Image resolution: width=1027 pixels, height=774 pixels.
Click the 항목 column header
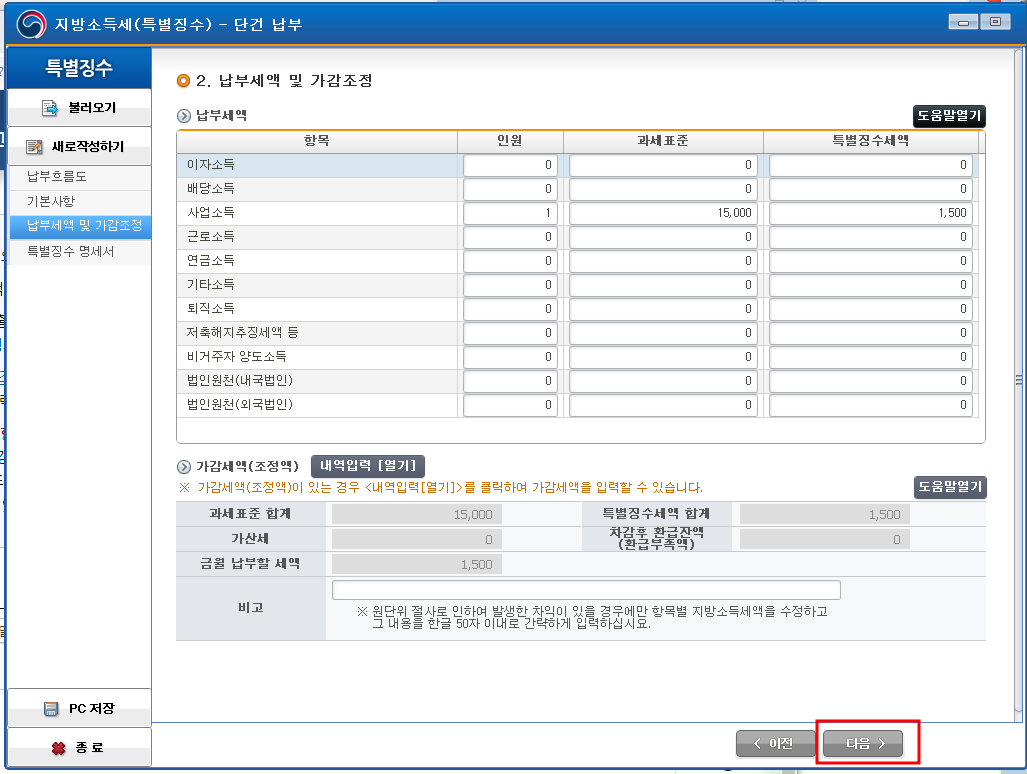[x=317, y=141]
